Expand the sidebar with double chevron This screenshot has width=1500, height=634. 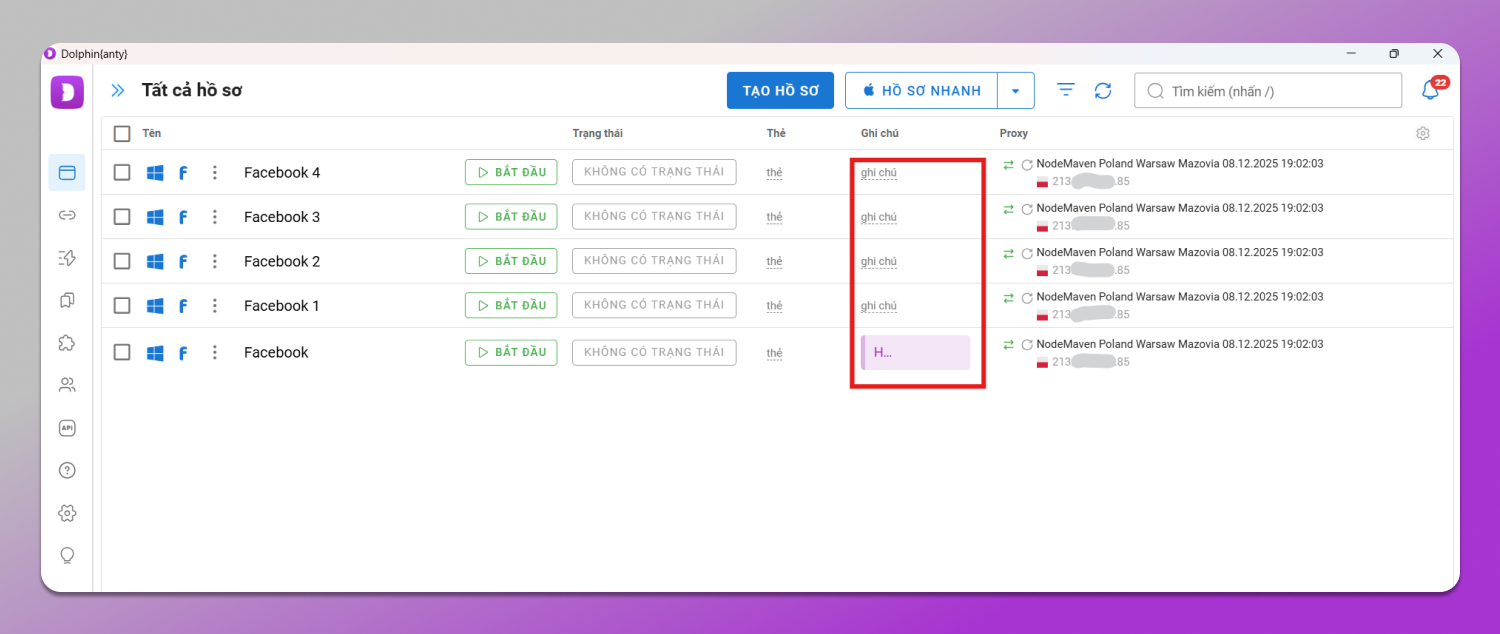(x=118, y=91)
